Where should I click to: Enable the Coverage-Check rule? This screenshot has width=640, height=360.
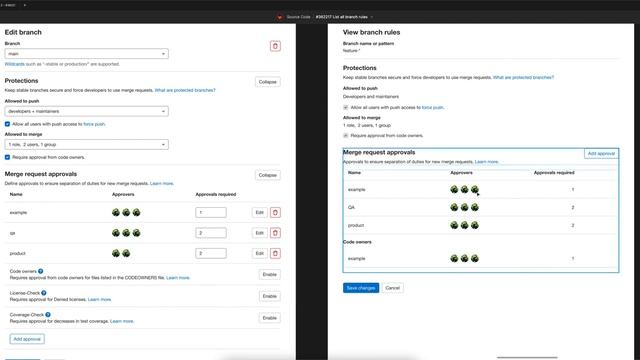[269, 318]
